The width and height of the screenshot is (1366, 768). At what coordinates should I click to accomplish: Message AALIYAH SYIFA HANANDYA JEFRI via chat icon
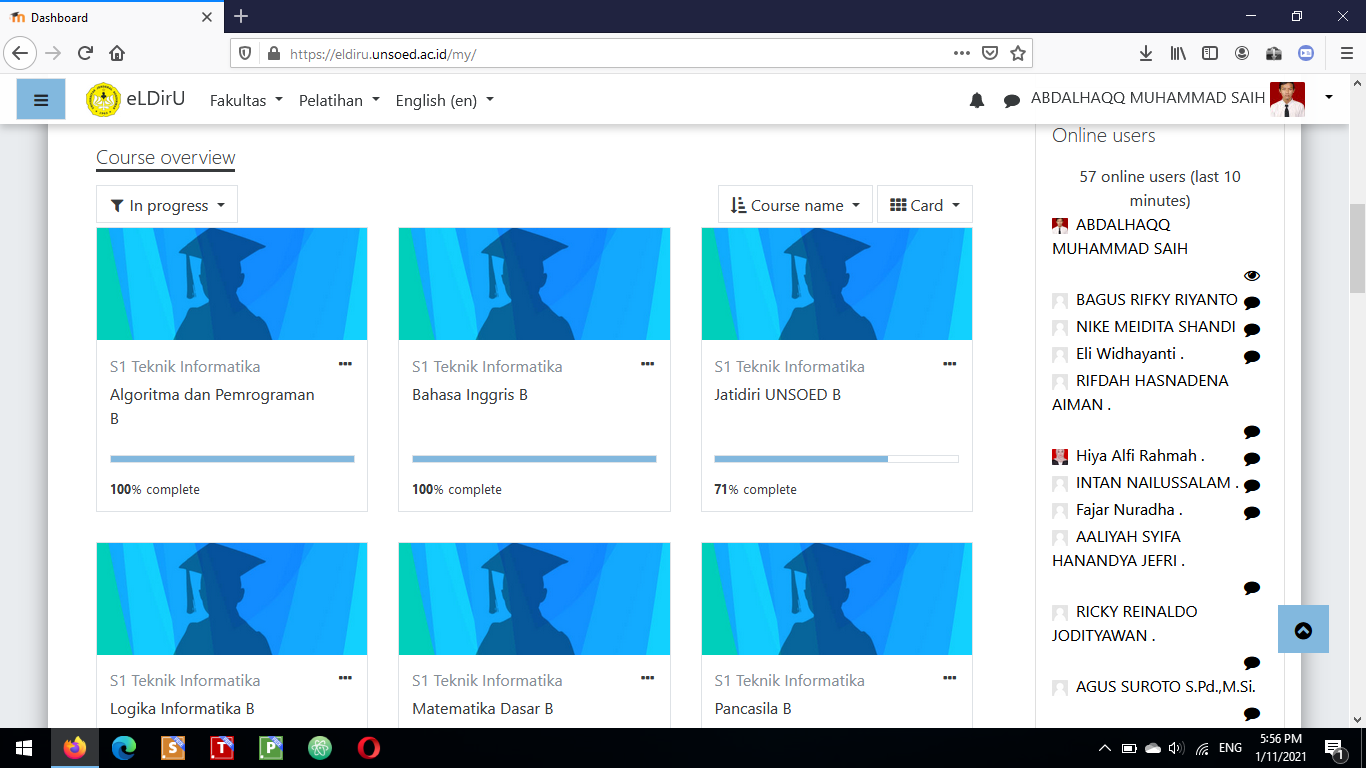click(1252, 588)
